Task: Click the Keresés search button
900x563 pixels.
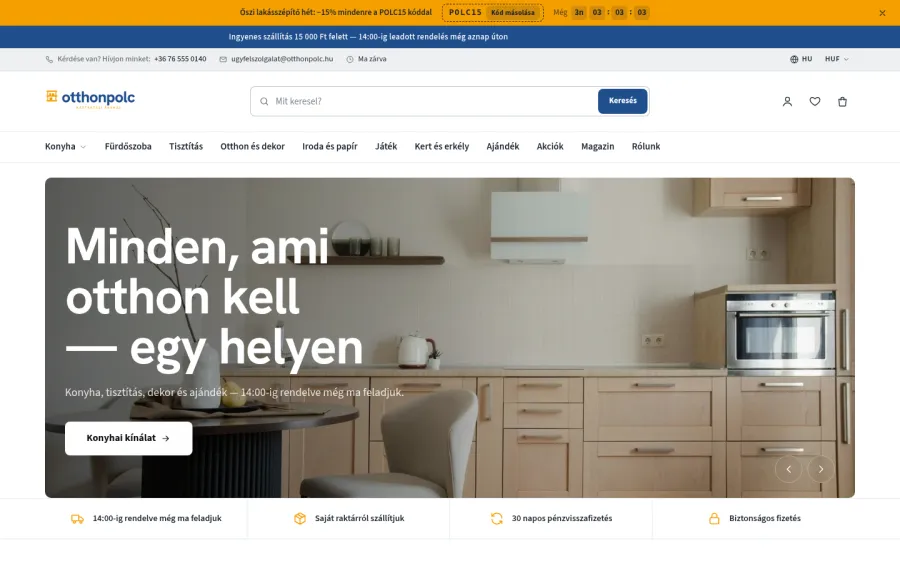Action: [623, 101]
